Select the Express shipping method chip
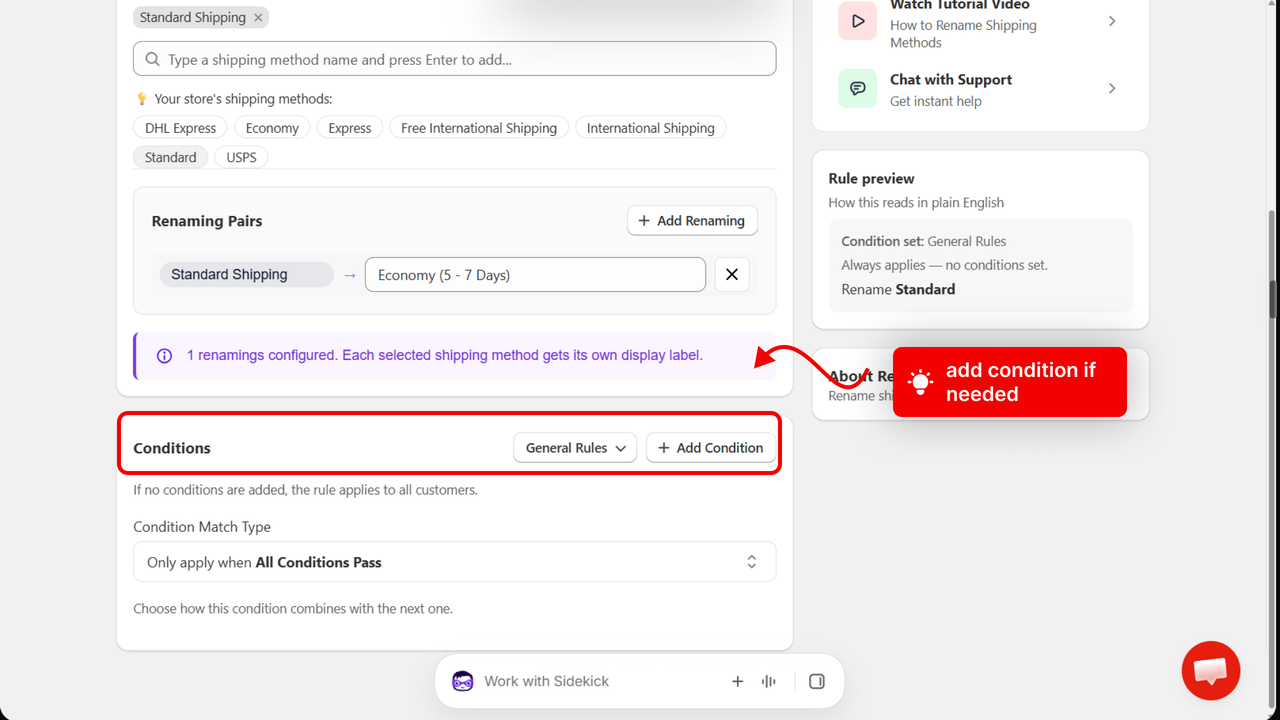1280x720 pixels. (x=350, y=128)
